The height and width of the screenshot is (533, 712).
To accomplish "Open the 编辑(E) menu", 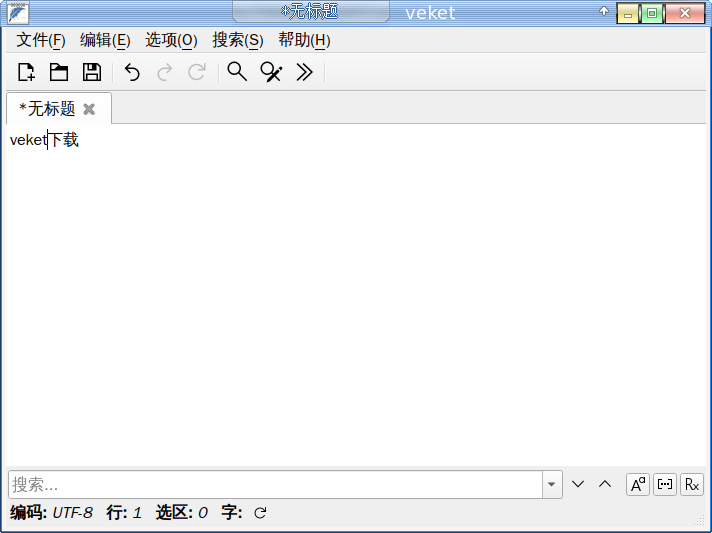I will 105,40.
